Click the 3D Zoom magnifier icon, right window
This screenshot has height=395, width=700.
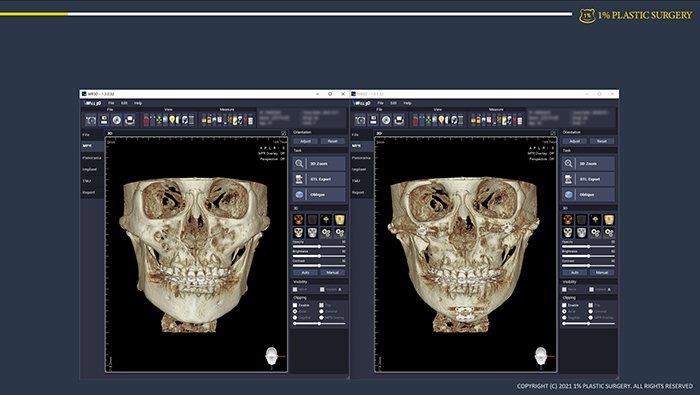pos(568,164)
